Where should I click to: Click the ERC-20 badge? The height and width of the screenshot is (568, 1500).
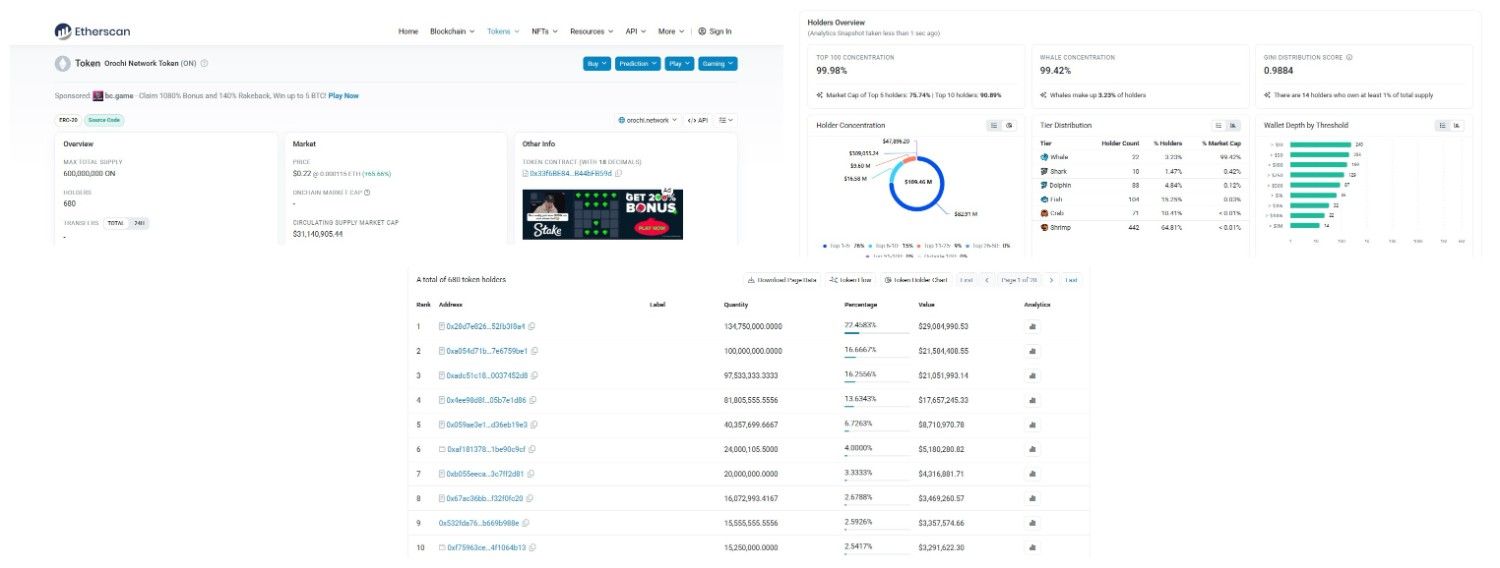68,120
